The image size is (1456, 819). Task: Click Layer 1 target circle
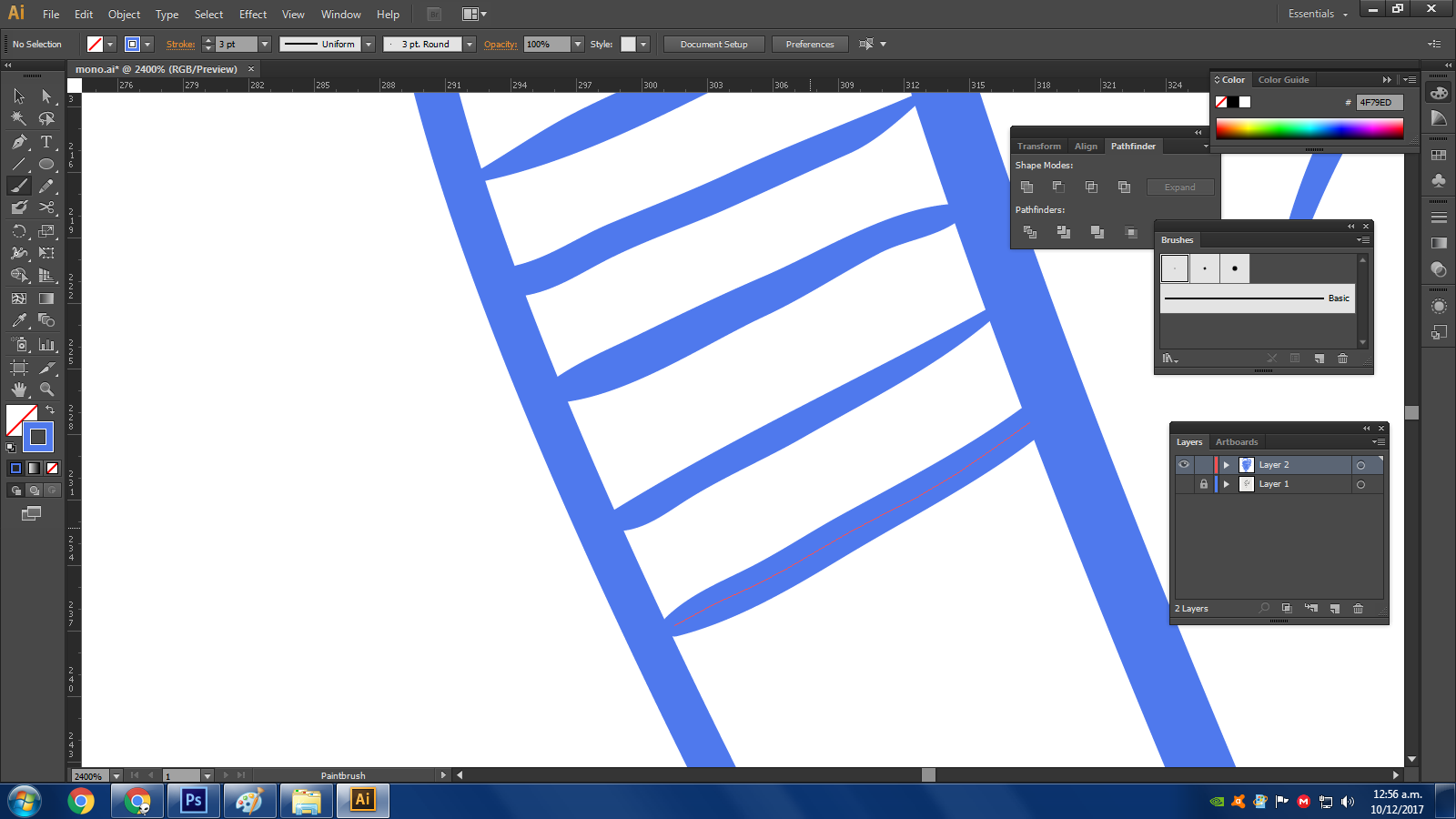[1360, 485]
